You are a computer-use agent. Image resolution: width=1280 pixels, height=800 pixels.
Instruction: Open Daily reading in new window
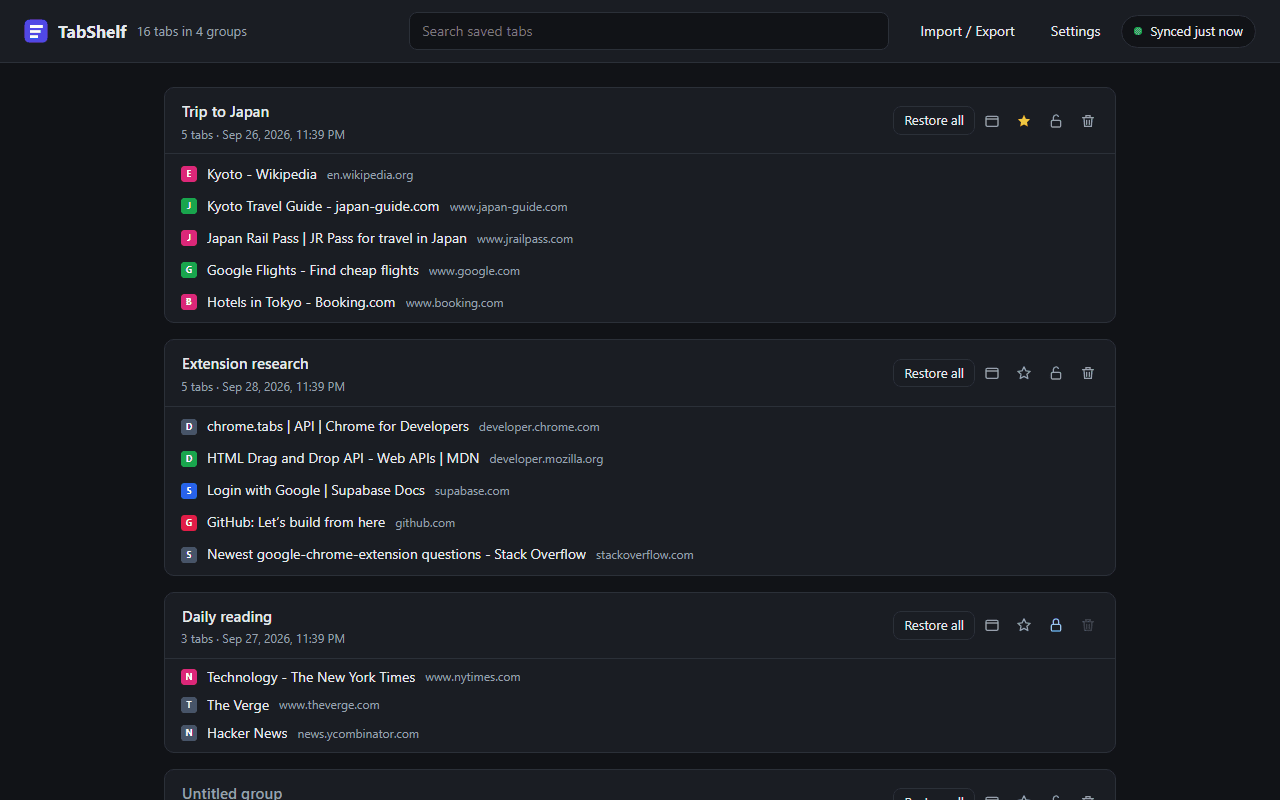(x=992, y=625)
